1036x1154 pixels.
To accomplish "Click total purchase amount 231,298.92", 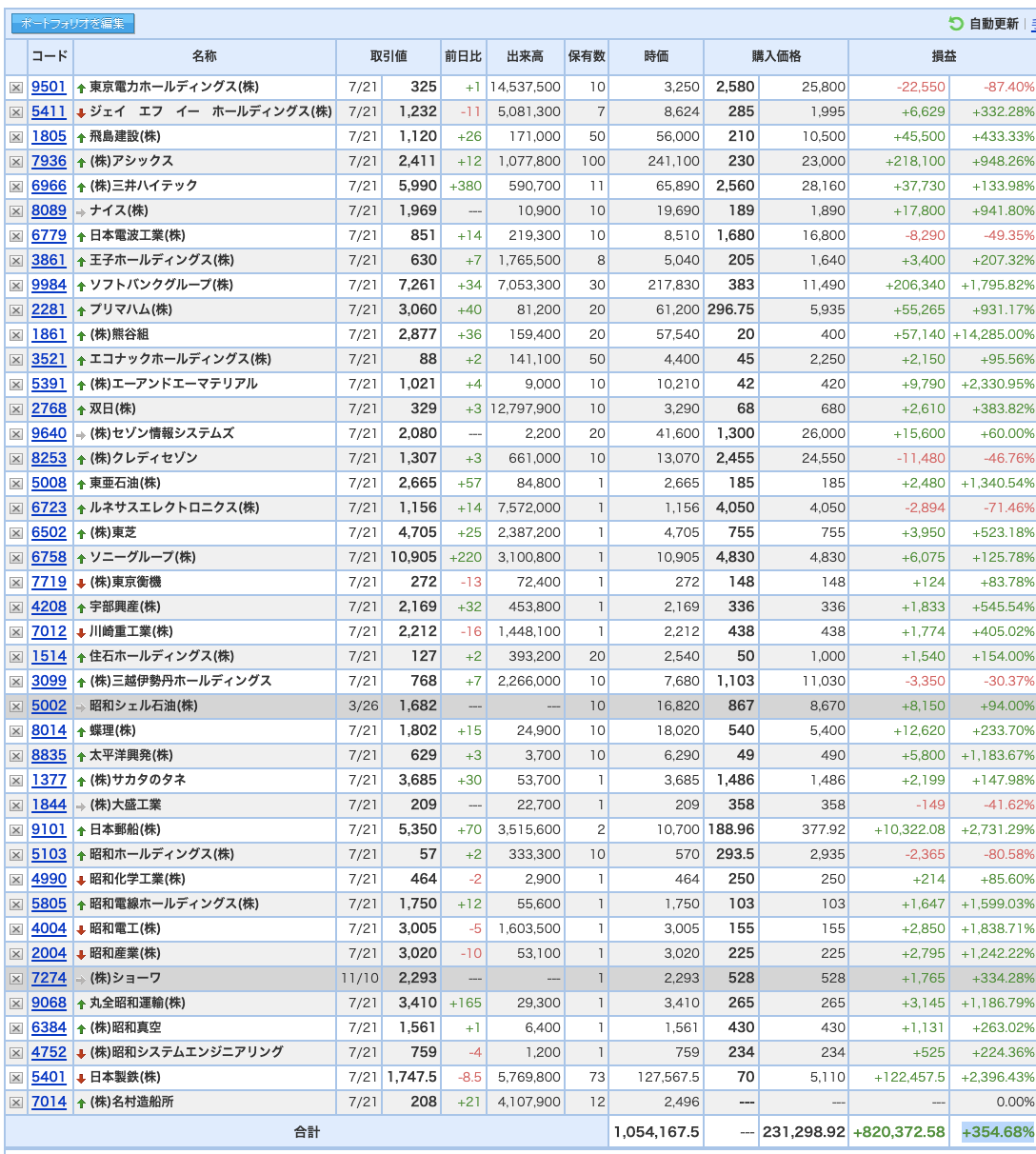I will click(x=804, y=1132).
